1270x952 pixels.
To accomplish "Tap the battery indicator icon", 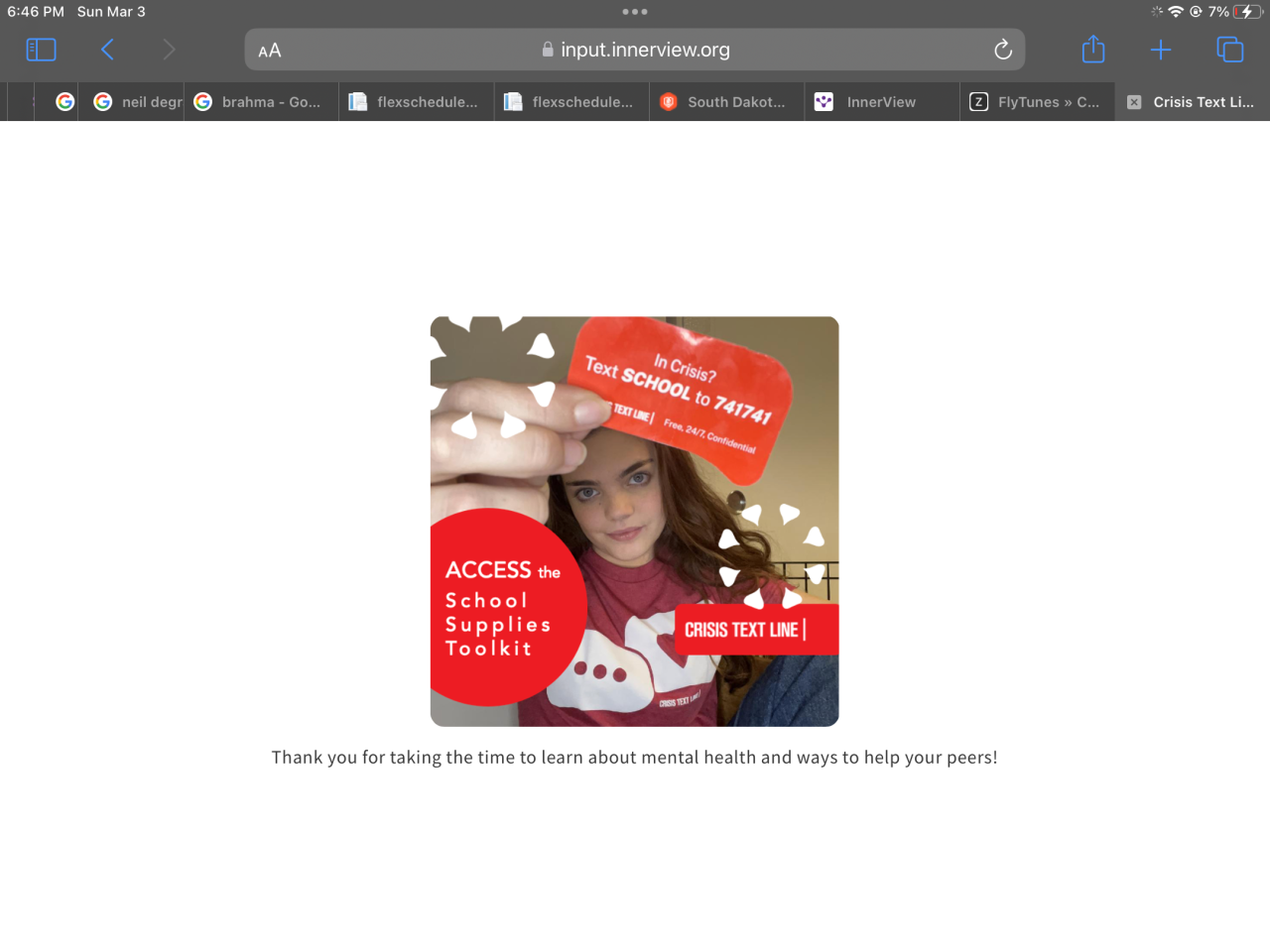I will click(x=1248, y=12).
